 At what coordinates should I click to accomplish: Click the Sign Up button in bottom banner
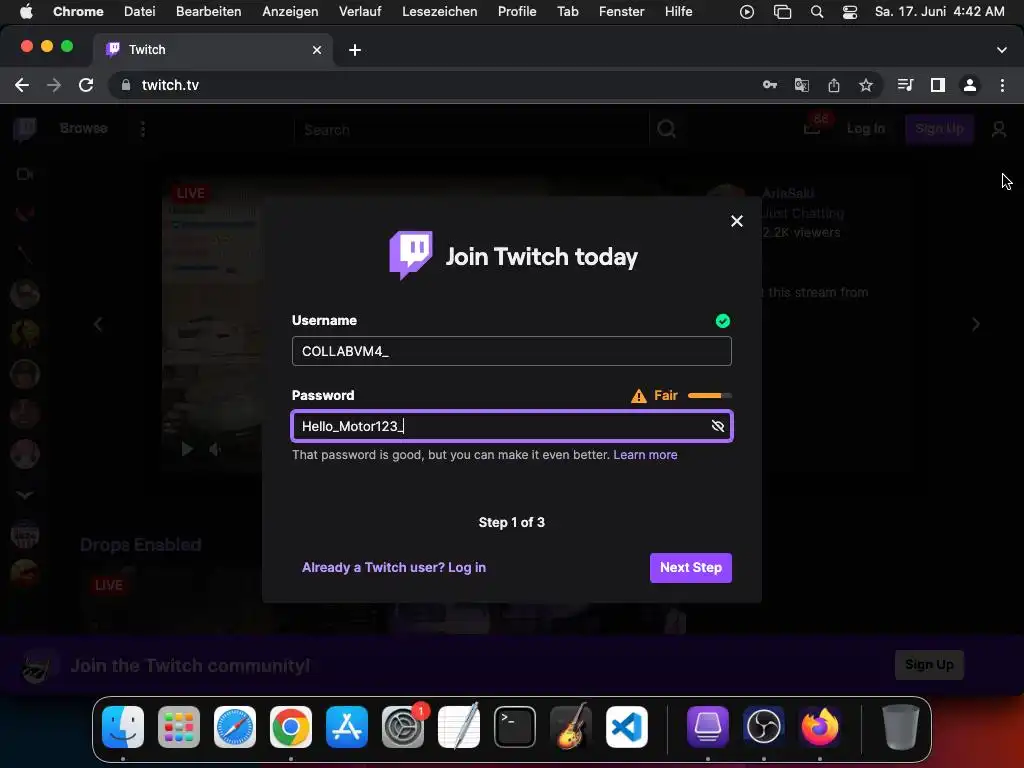pos(929,665)
